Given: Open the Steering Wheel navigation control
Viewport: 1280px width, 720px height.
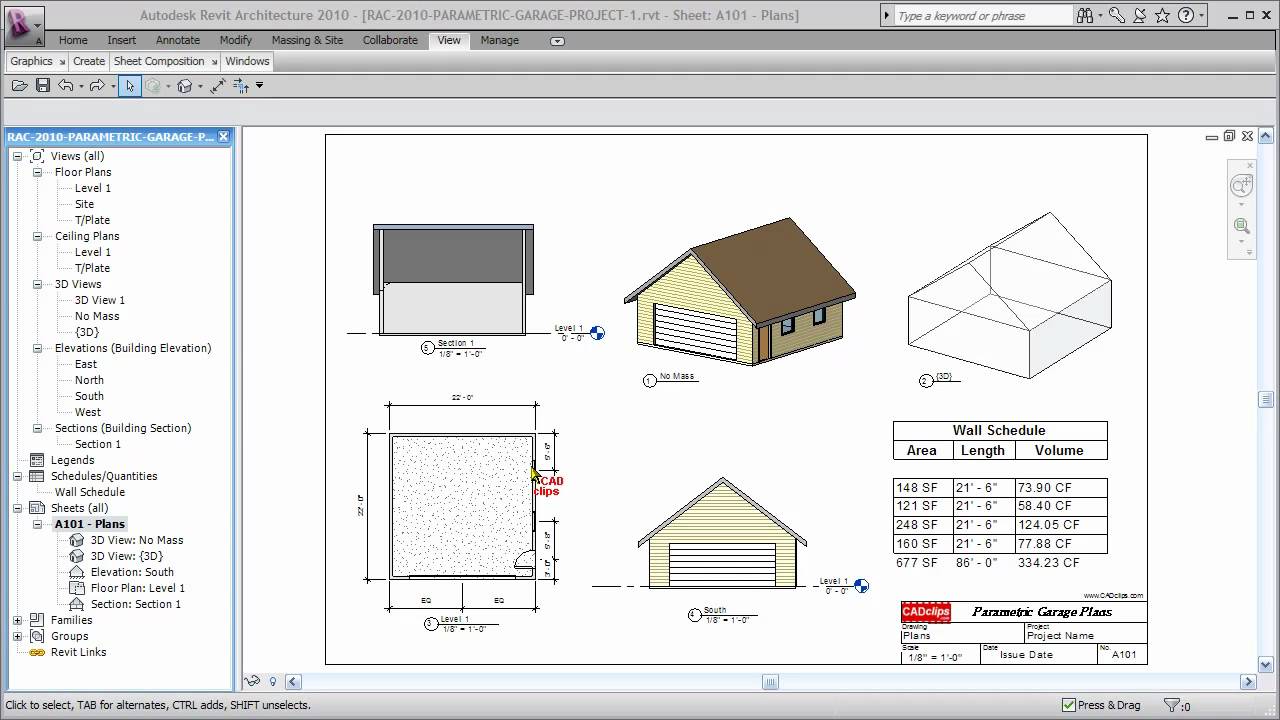Looking at the screenshot, I should click(x=1242, y=186).
